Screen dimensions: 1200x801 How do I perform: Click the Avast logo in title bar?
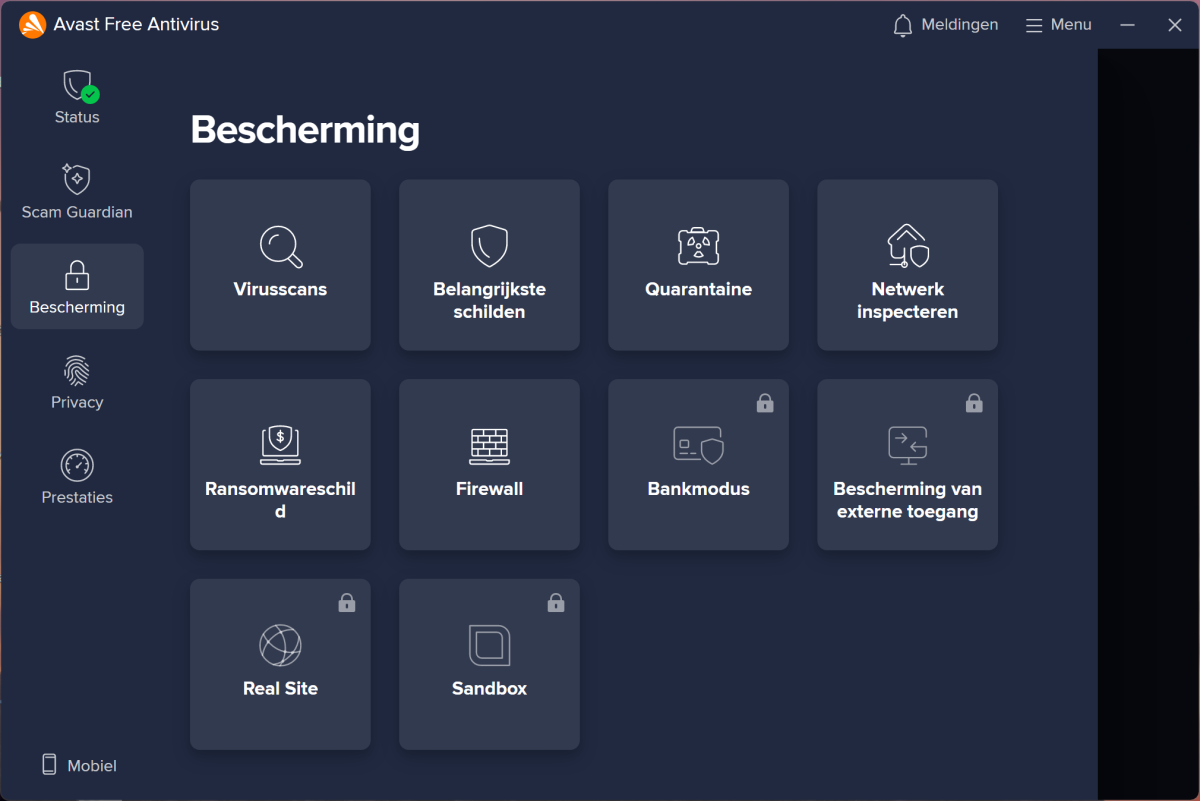click(x=32, y=25)
